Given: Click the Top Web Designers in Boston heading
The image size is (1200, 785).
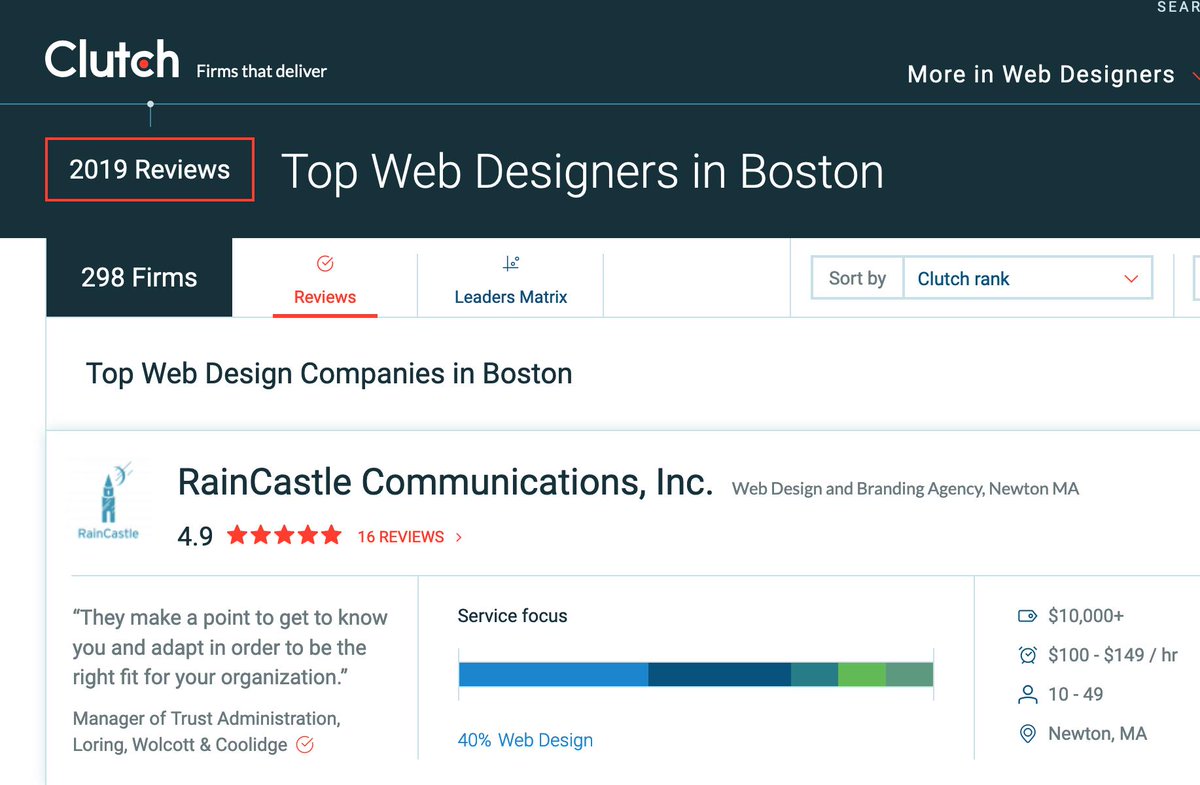Looking at the screenshot, I should pyautogui.click(x=583, y=171).
